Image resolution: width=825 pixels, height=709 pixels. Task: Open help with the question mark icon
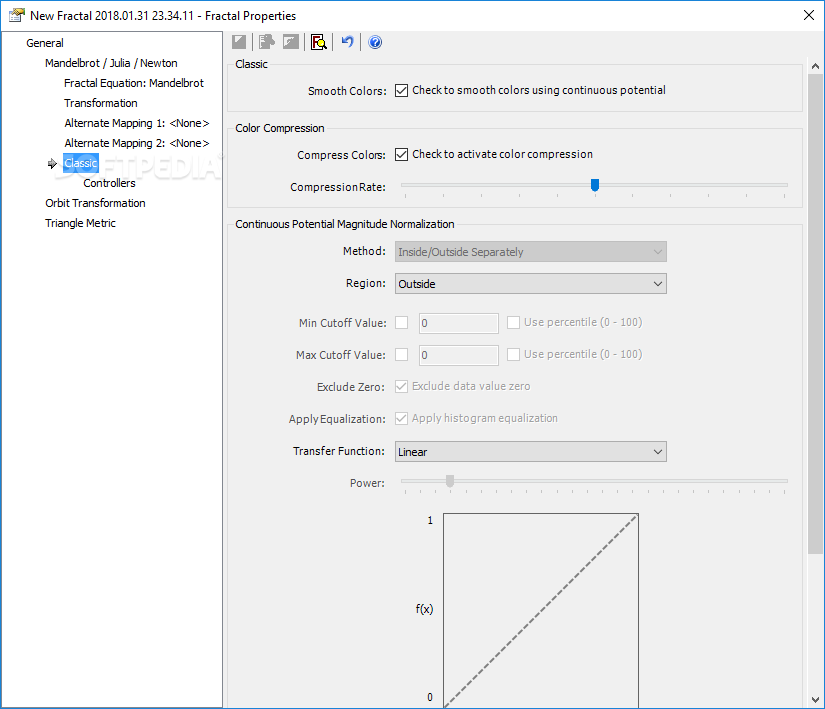click(x=375, y=42)
